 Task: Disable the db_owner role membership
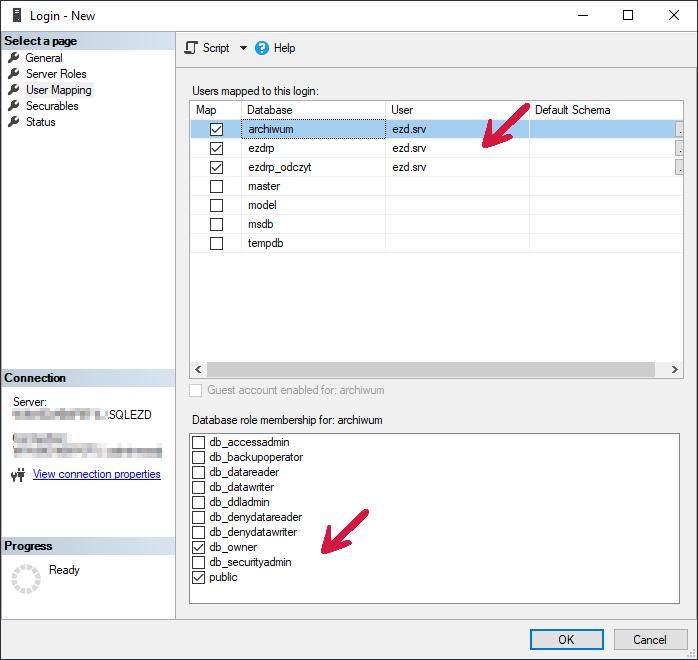(199, 547)
